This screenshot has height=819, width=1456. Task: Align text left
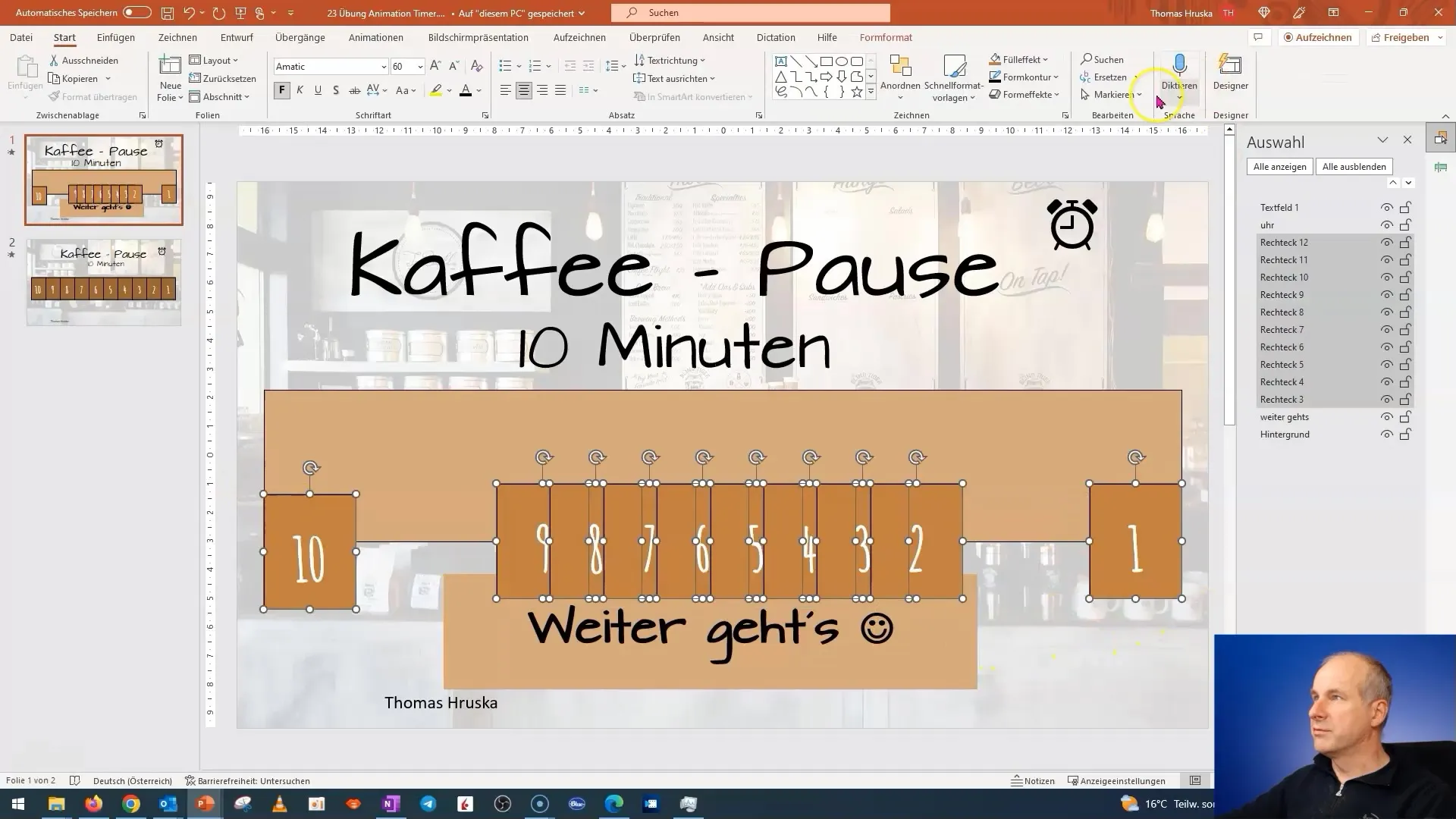(x=506, y=90)
